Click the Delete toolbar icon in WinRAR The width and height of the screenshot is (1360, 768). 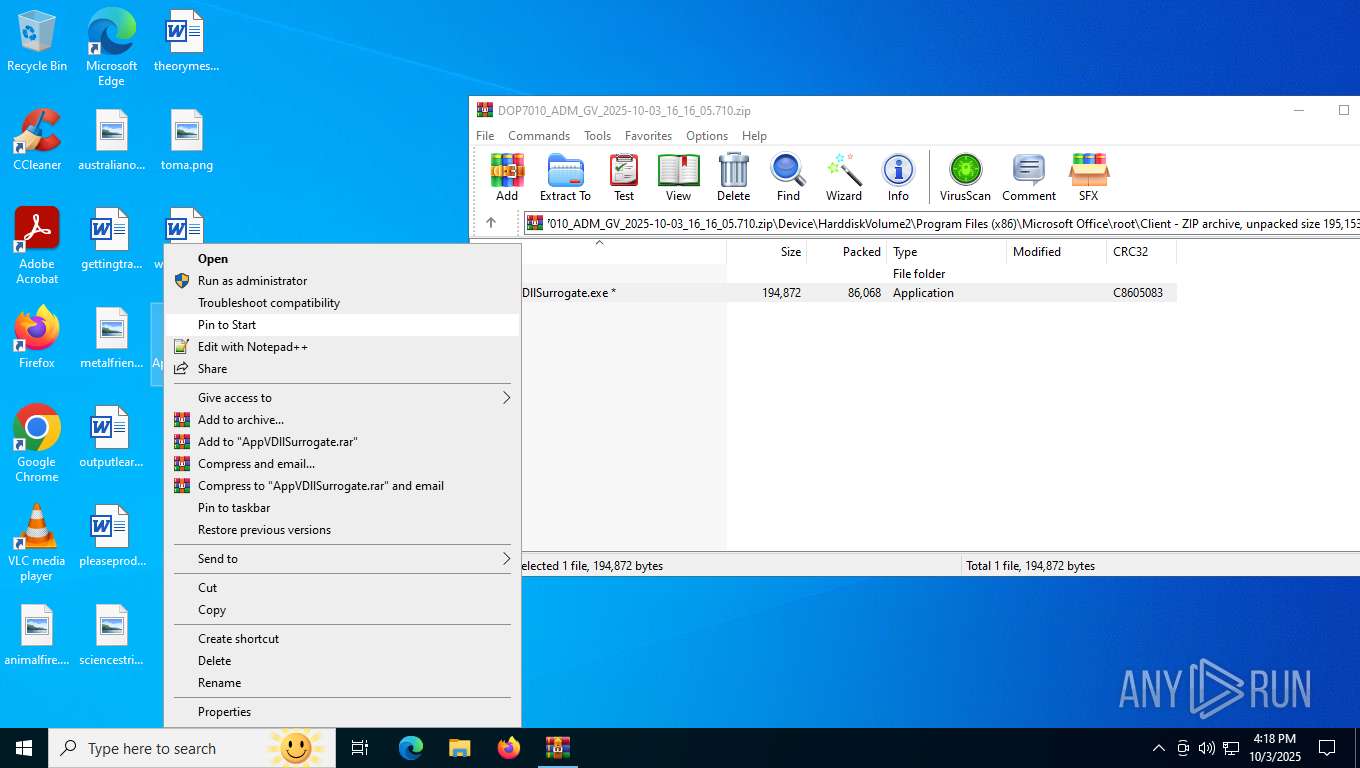733,178
